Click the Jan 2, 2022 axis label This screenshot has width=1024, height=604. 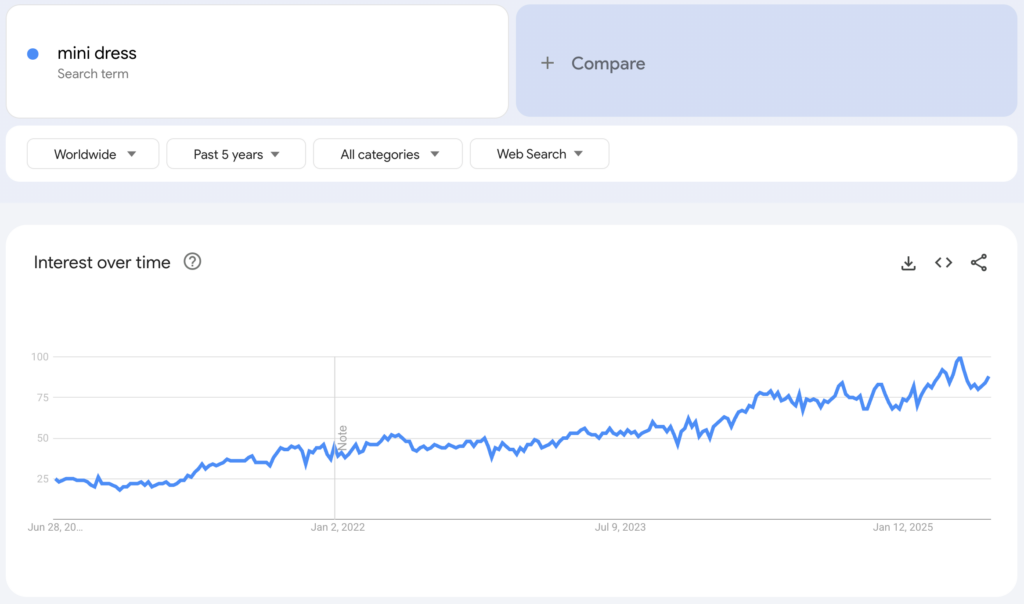pos(336,526)
